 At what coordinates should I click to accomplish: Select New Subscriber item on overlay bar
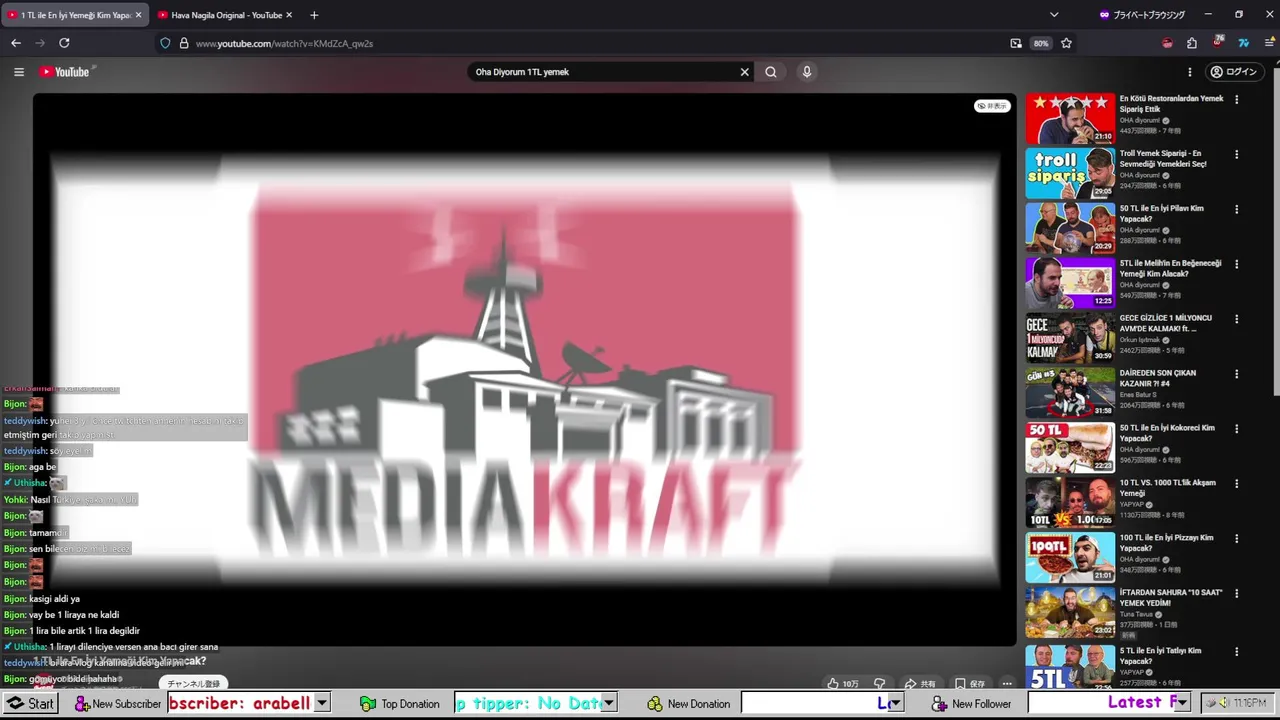click(118, 703)
